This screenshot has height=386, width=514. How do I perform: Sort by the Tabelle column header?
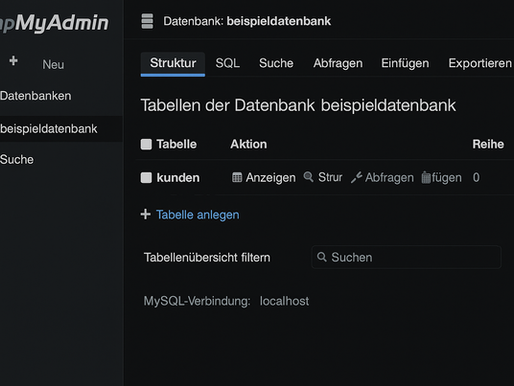click(x=177, y=144)
